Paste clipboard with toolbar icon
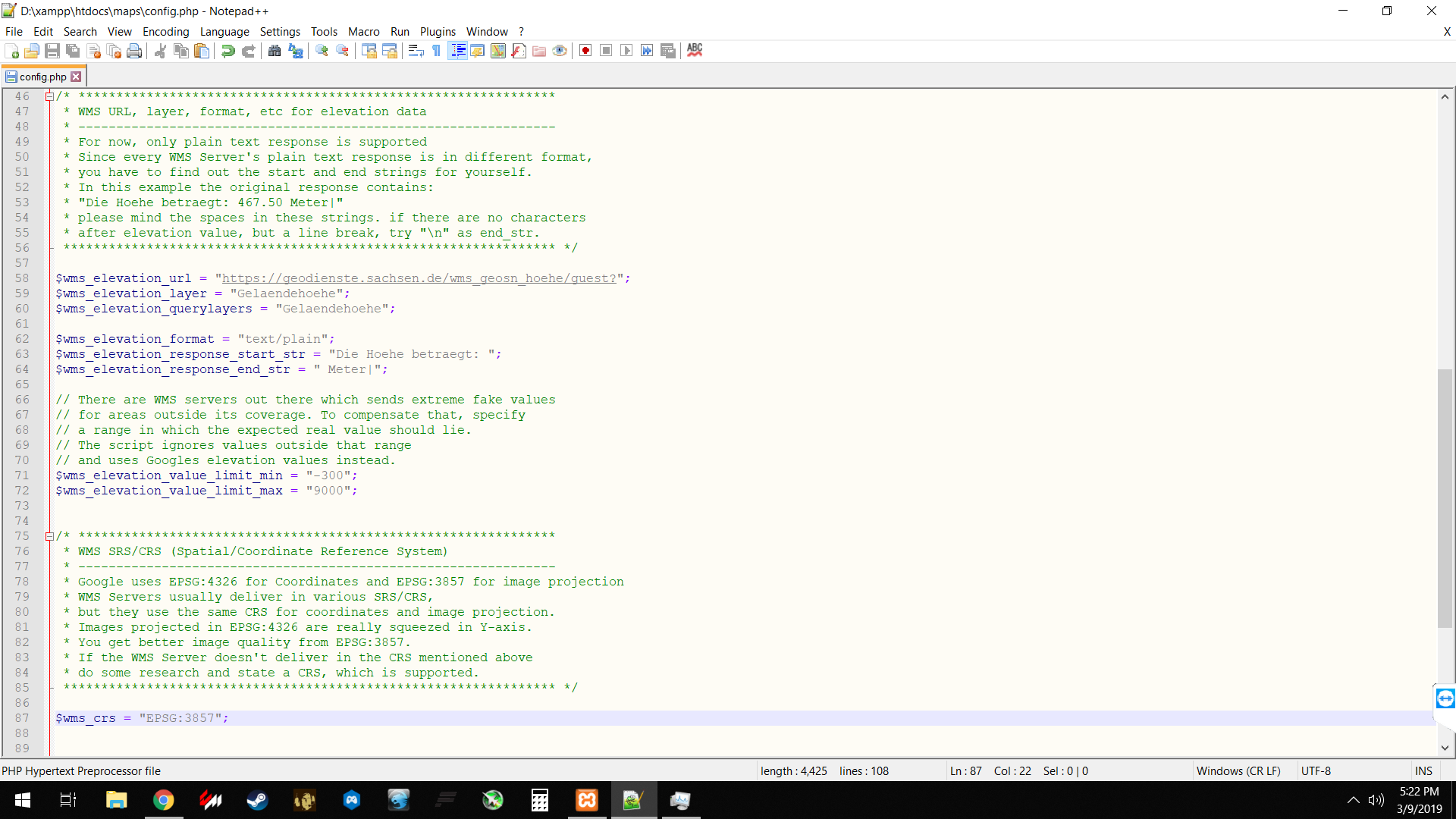The image size is (1456, 819). point(202,51)
